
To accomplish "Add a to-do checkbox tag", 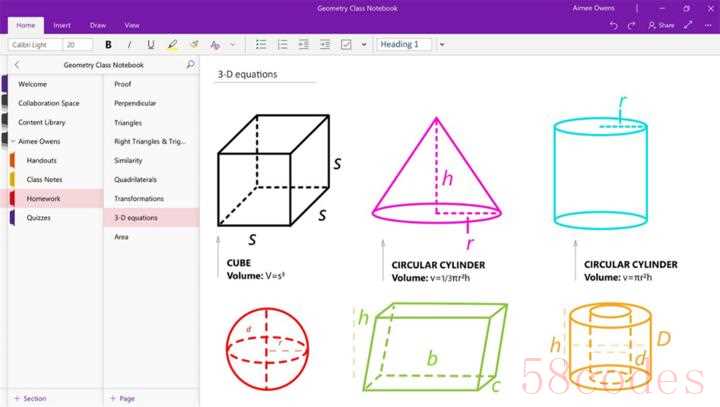I will pos(346,45).
